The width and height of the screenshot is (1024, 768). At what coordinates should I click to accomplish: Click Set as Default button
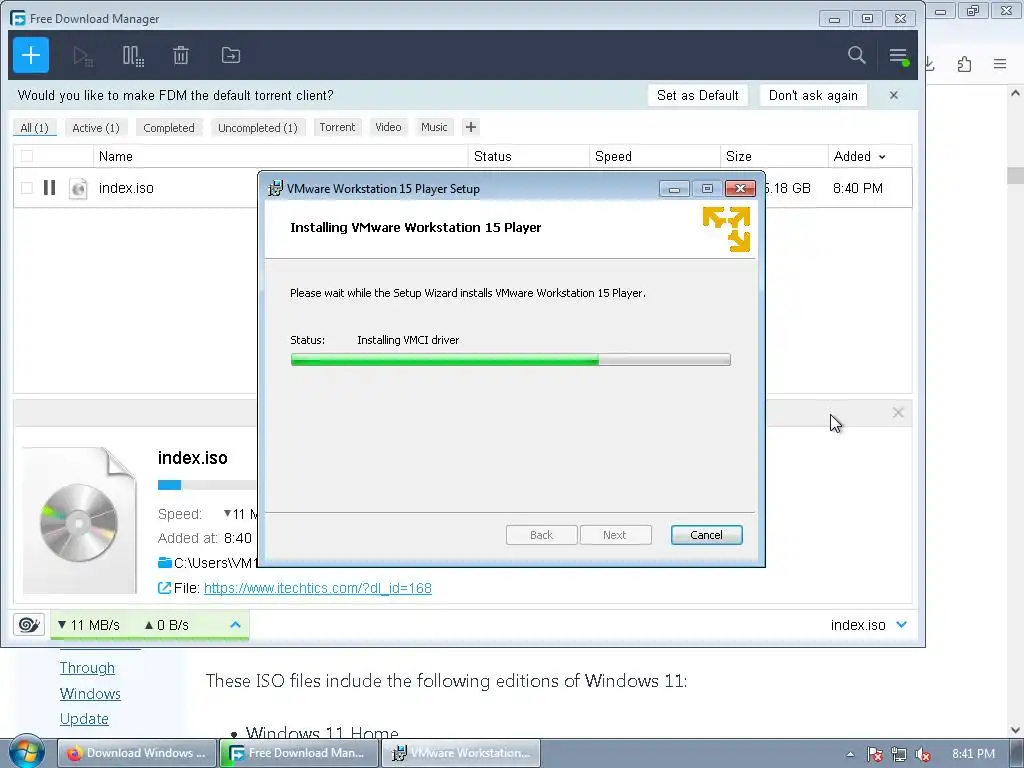(x=697, y=95)
